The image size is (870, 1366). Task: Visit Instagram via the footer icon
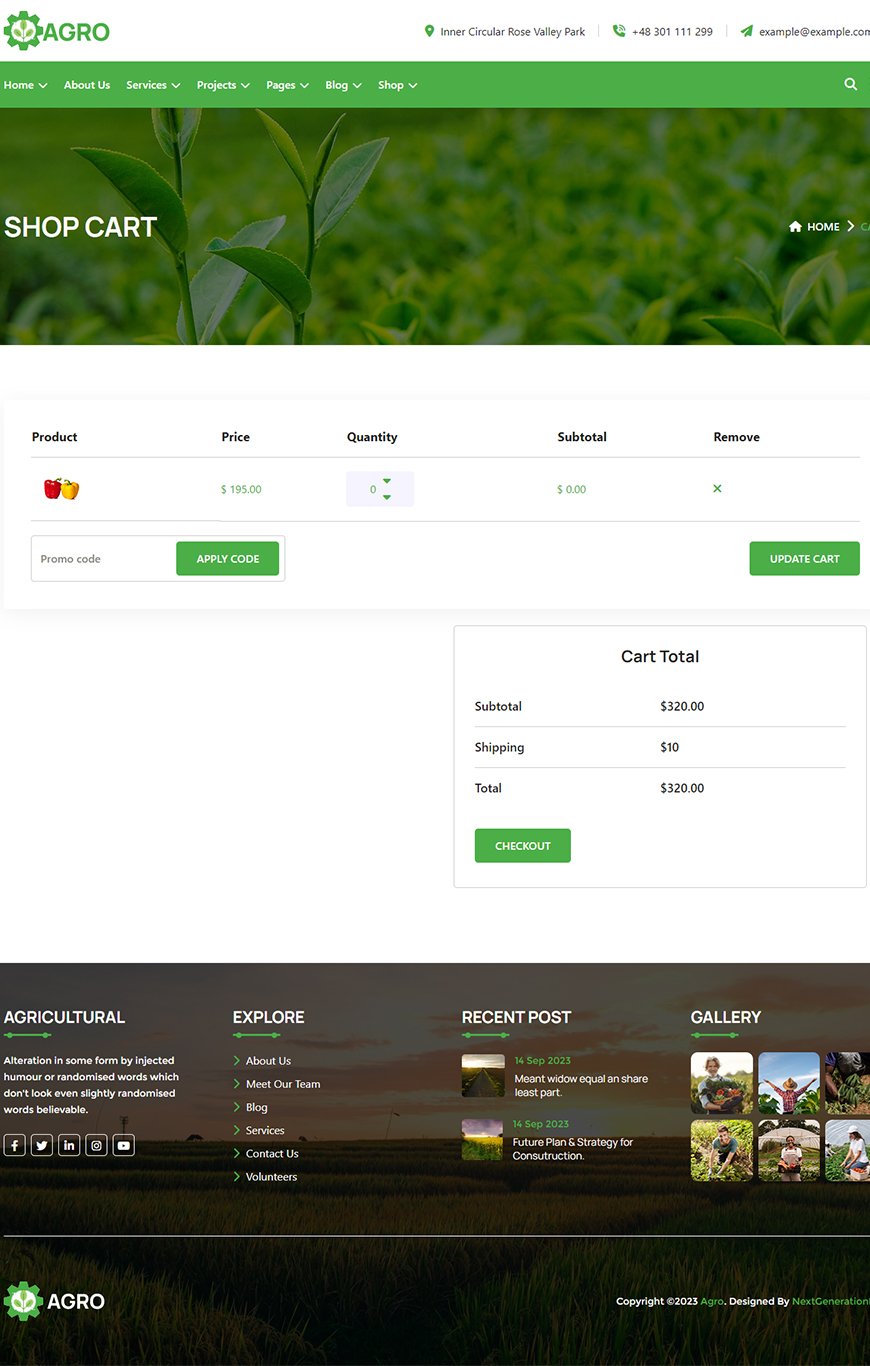[96, 1145]
